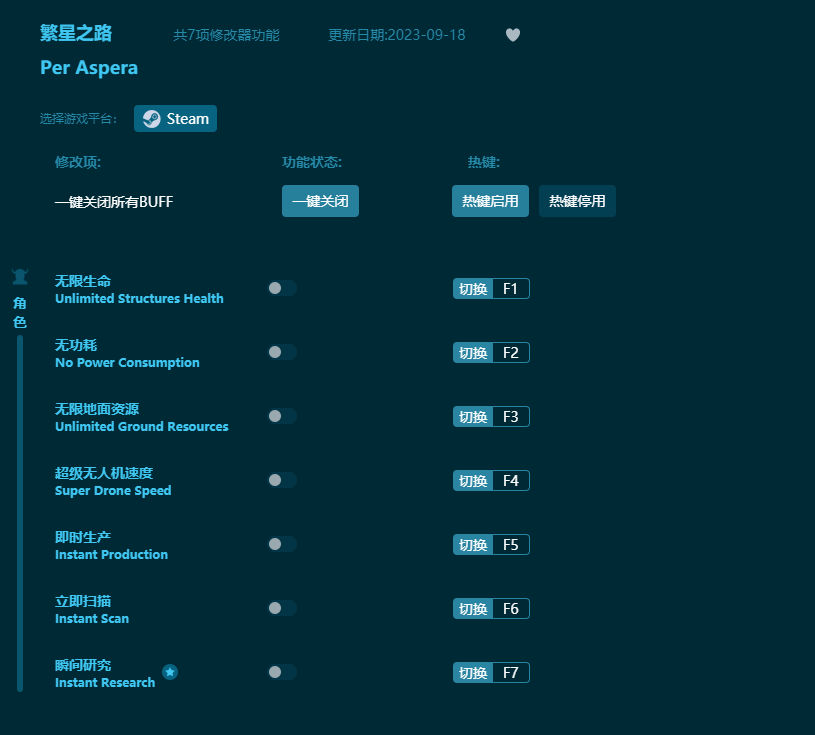Activate the Instant Production switch

281,544
